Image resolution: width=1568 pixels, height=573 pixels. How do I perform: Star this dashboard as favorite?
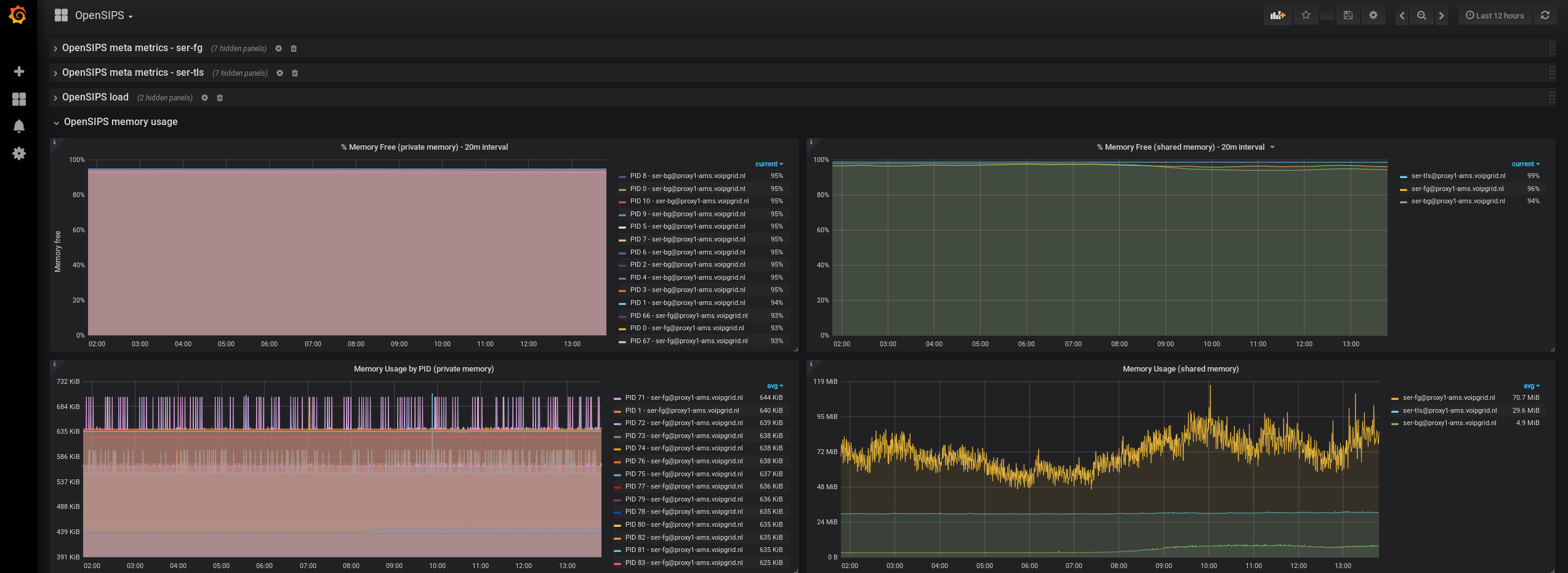coord(1306,15)
